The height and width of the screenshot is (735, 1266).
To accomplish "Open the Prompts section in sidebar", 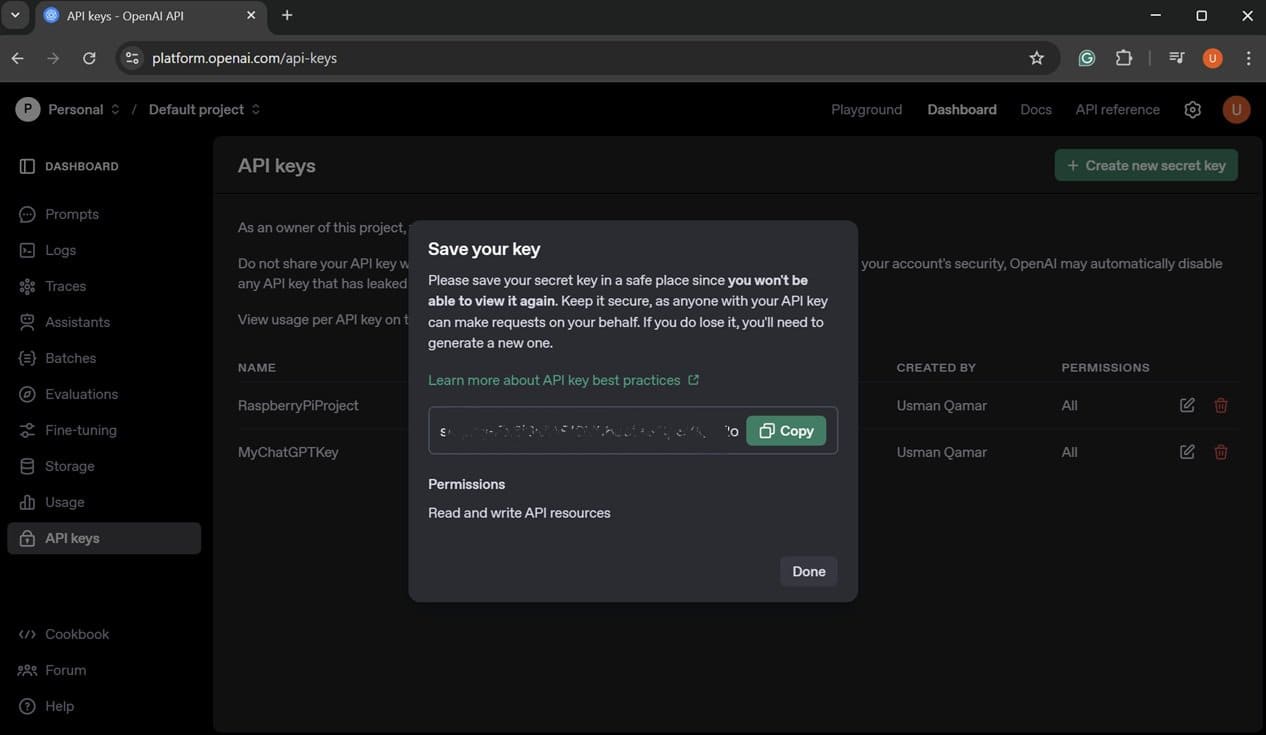I will 71,214.
